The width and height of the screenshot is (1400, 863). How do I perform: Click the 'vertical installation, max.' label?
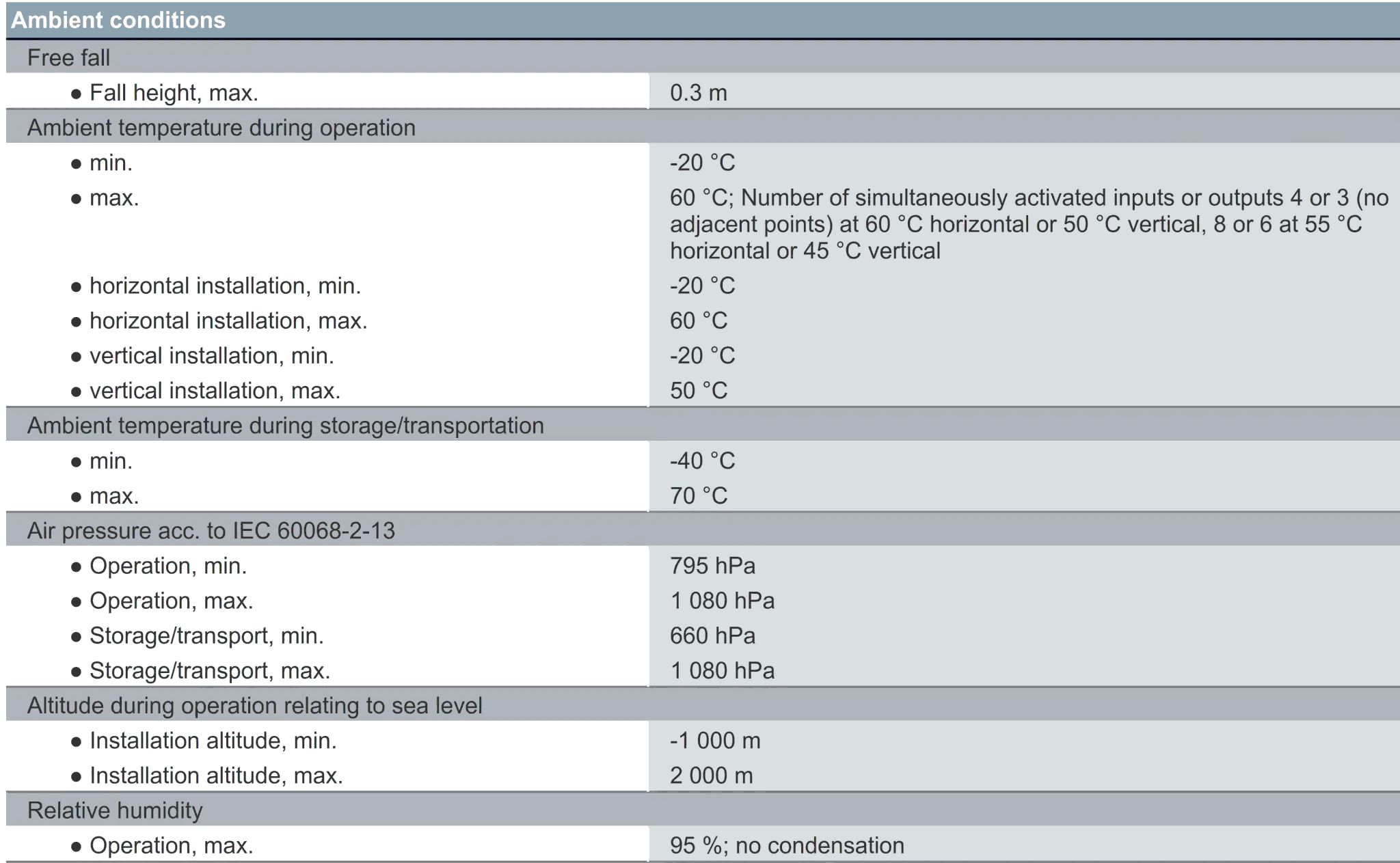(x=215, y=391)
